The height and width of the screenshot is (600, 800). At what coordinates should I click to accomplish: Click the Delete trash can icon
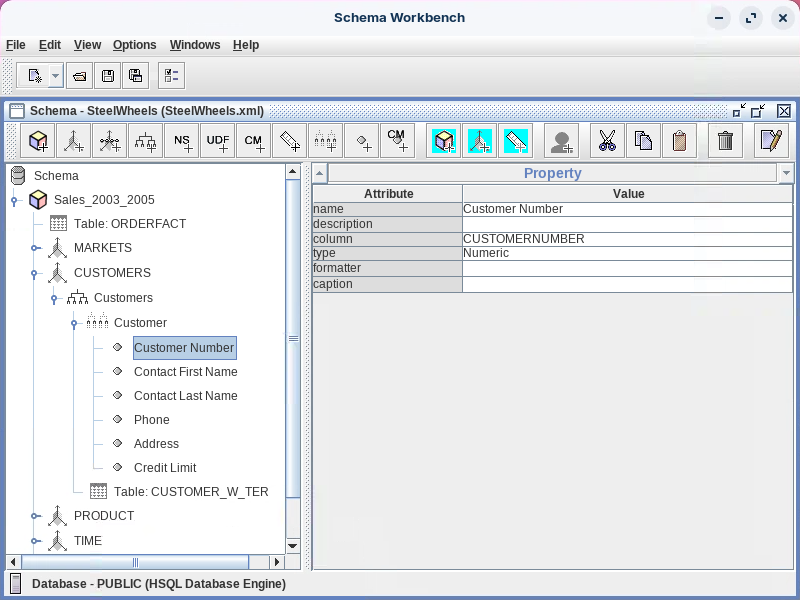pos(726,141)
